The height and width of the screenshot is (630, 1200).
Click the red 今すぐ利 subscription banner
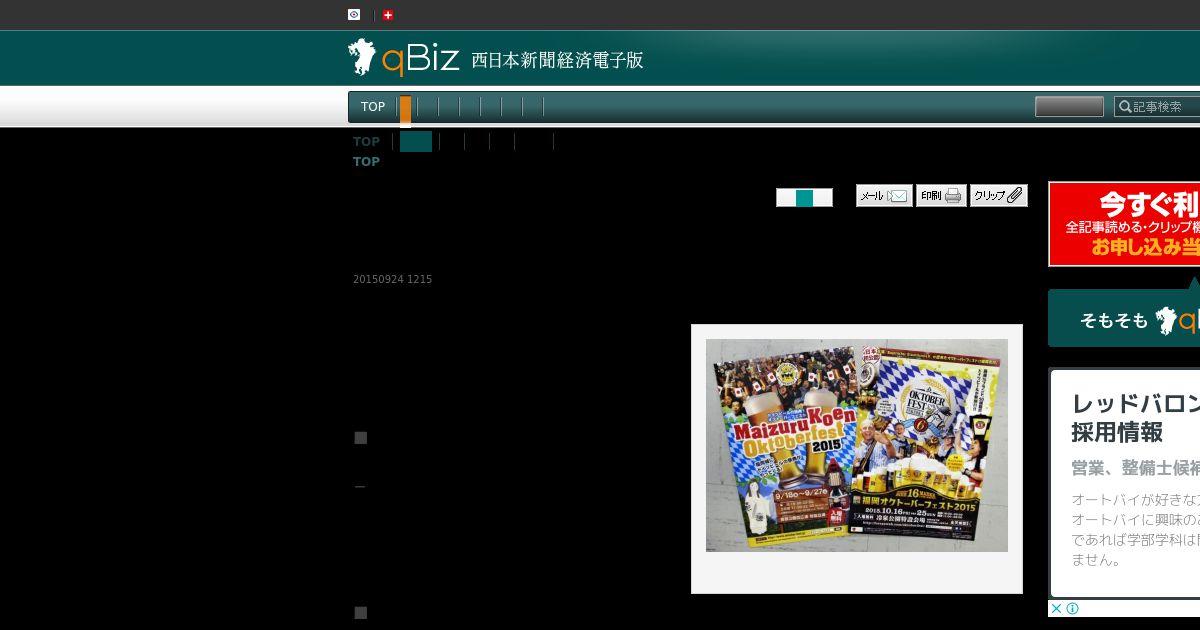[x=1124, y=224]
